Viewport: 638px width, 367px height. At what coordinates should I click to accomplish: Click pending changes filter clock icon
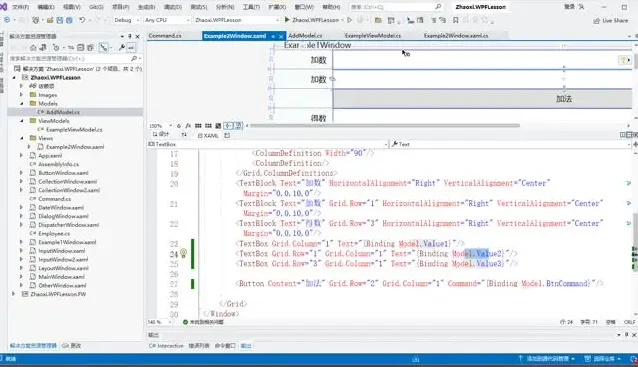[57, 48]
